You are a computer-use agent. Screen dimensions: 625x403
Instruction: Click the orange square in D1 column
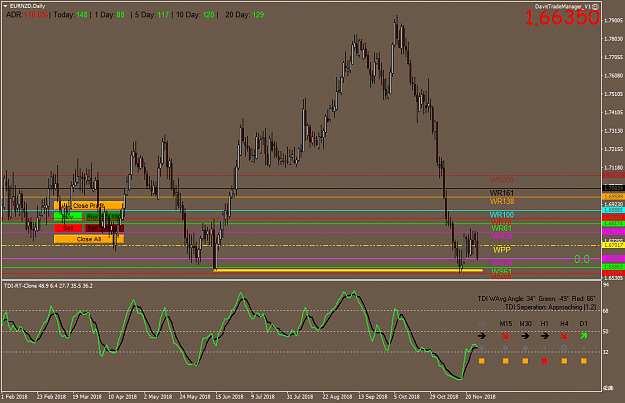584,361
